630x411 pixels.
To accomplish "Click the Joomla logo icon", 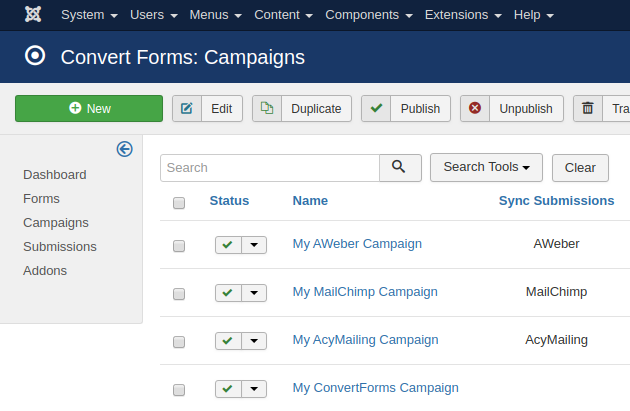I will point(33,14).
